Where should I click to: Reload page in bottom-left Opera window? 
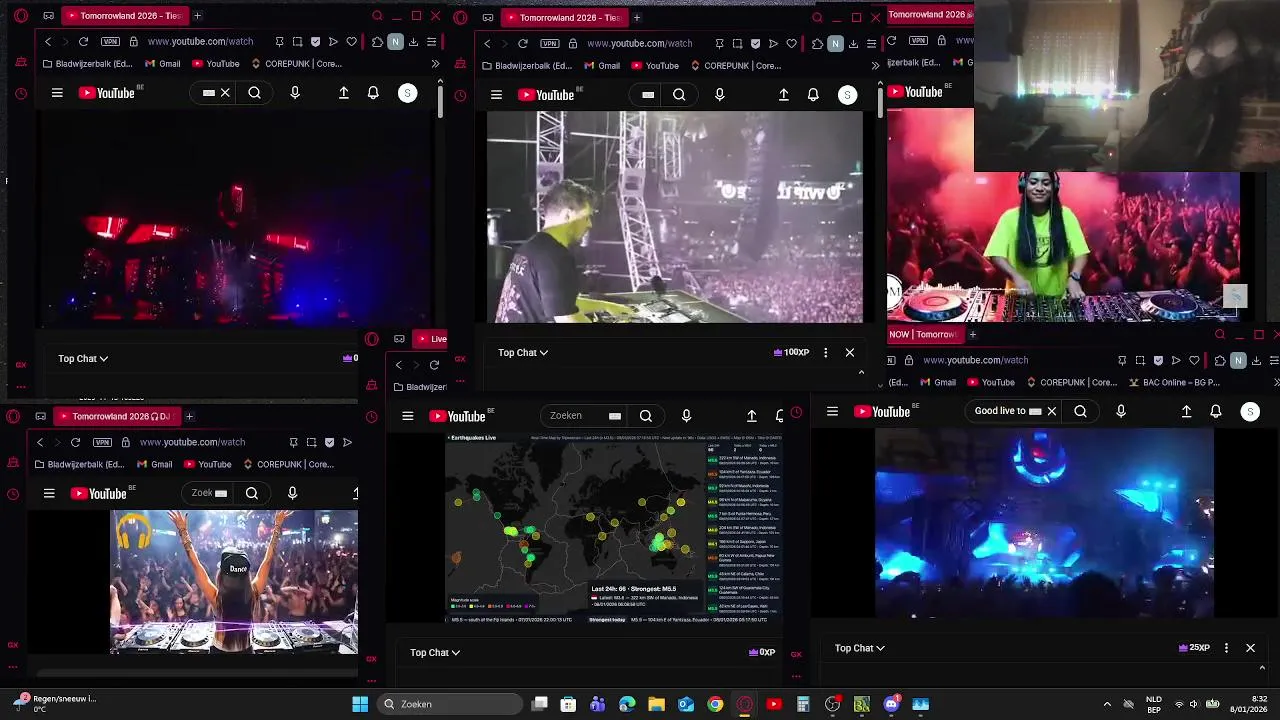click(75, 442)
